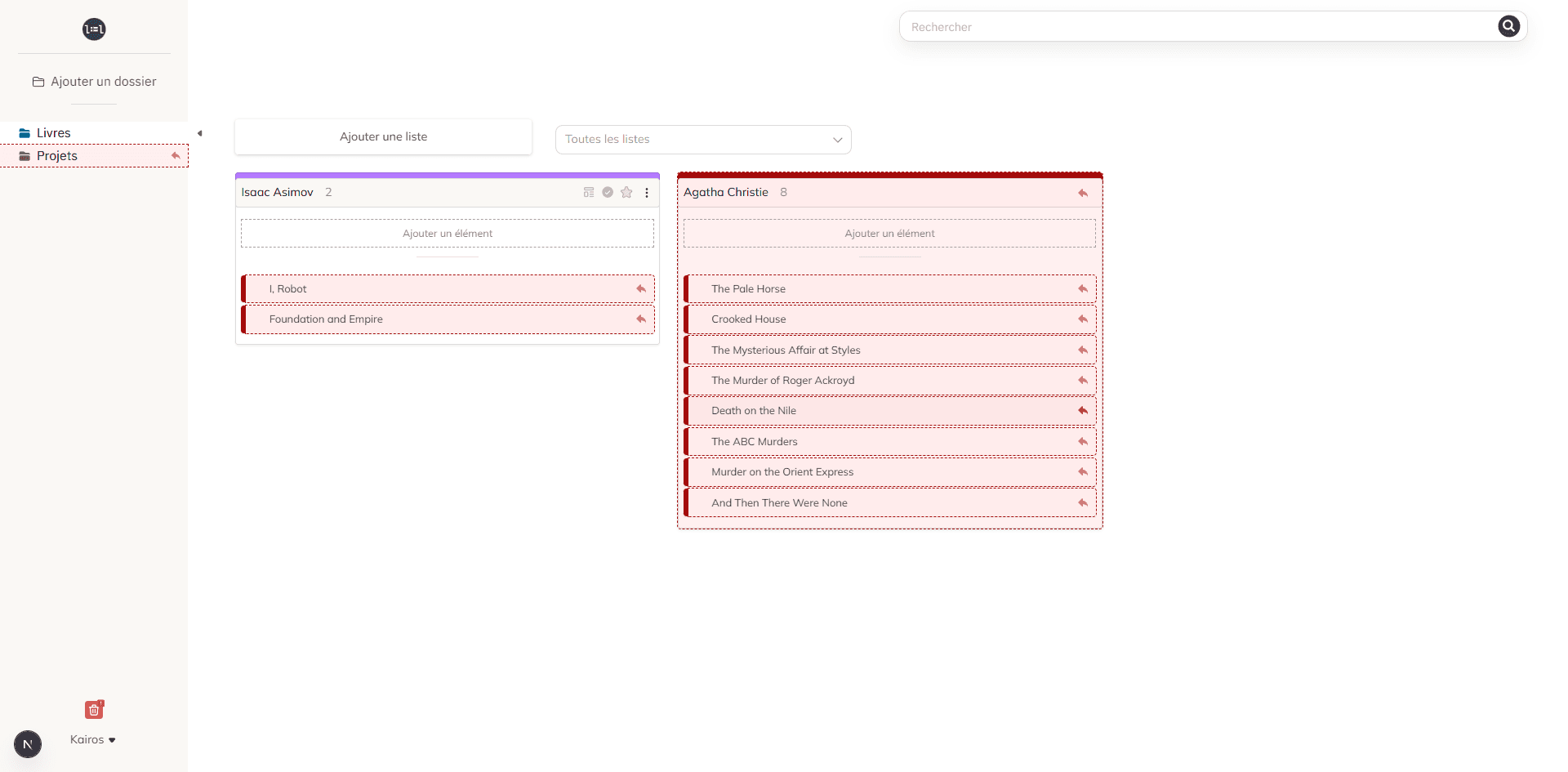Click the three-dot menu on Isaac Asimov list
Viewport: 1568px width, 772px height.
(647, 193)
